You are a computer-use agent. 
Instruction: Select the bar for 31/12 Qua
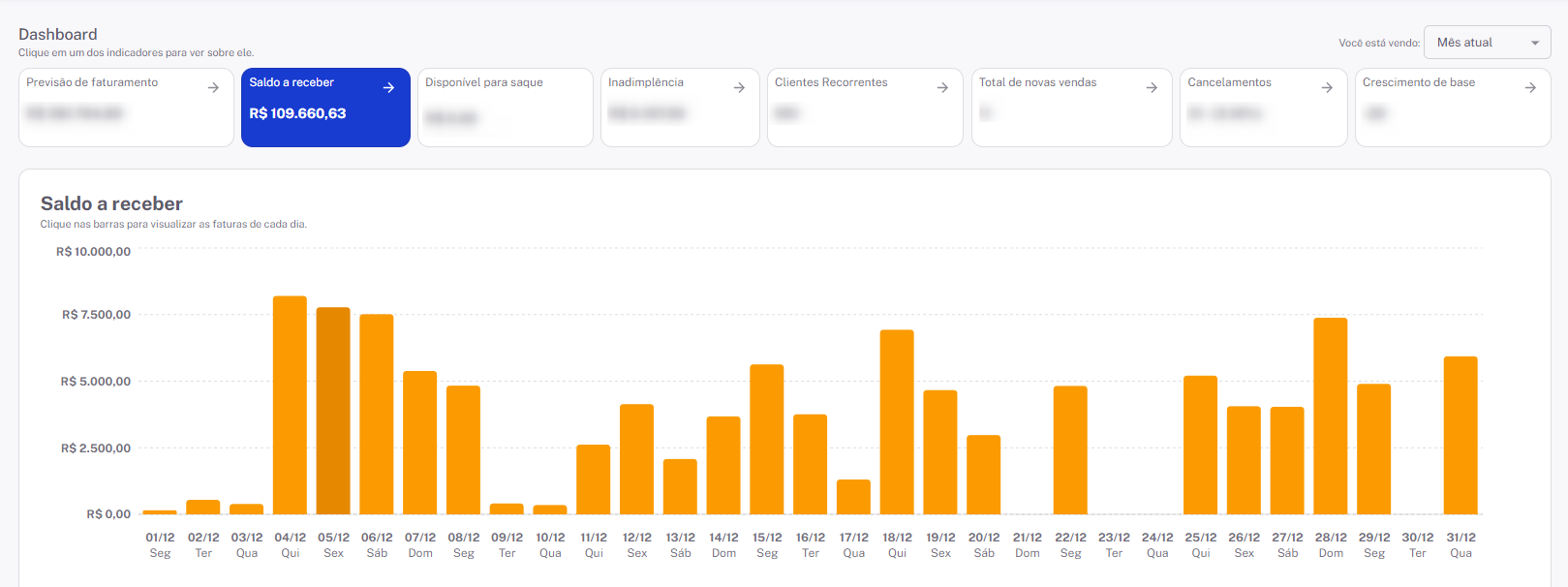click(1460, 435)
